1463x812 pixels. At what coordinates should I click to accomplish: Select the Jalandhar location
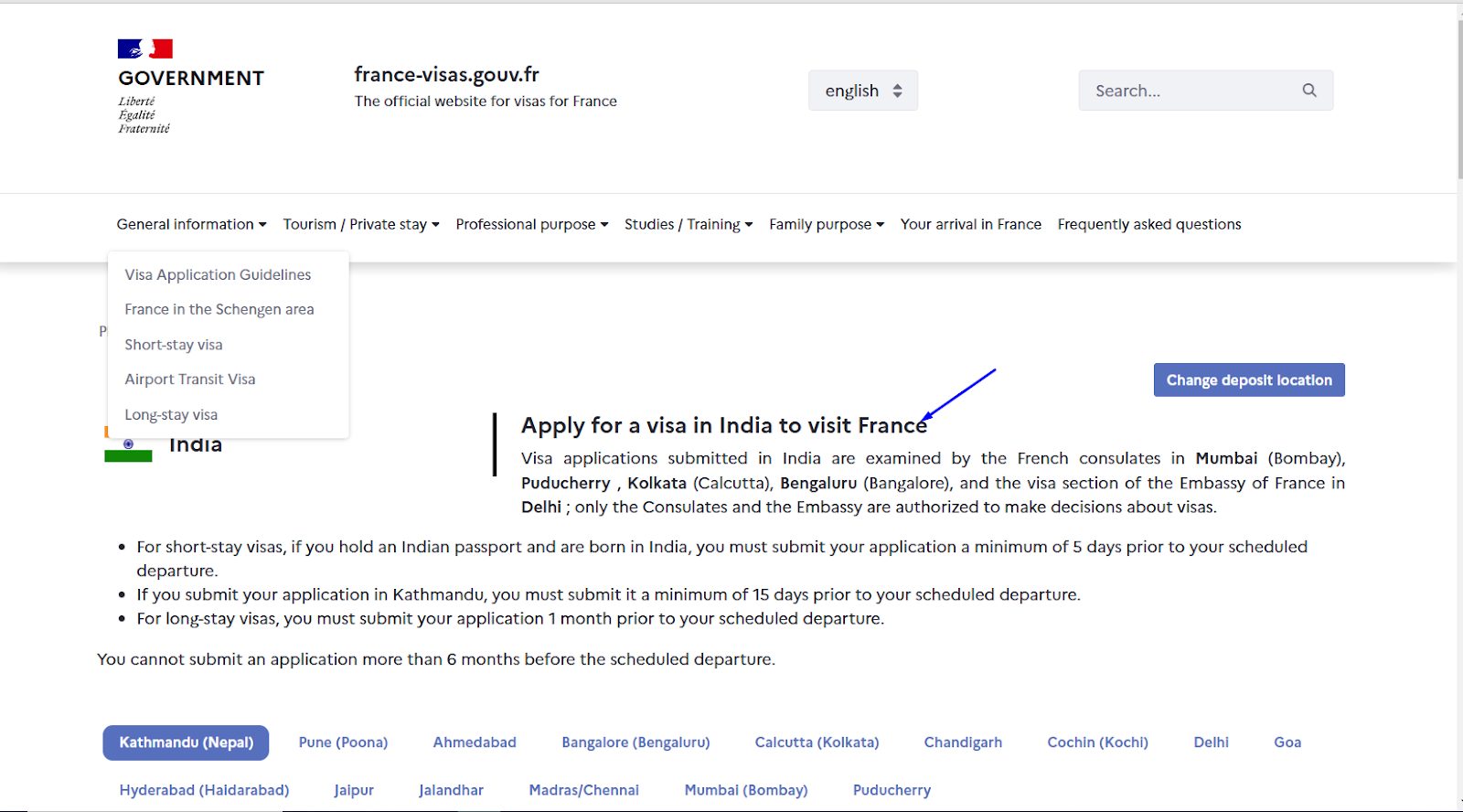pyautogui.click(x=451, y=790)
